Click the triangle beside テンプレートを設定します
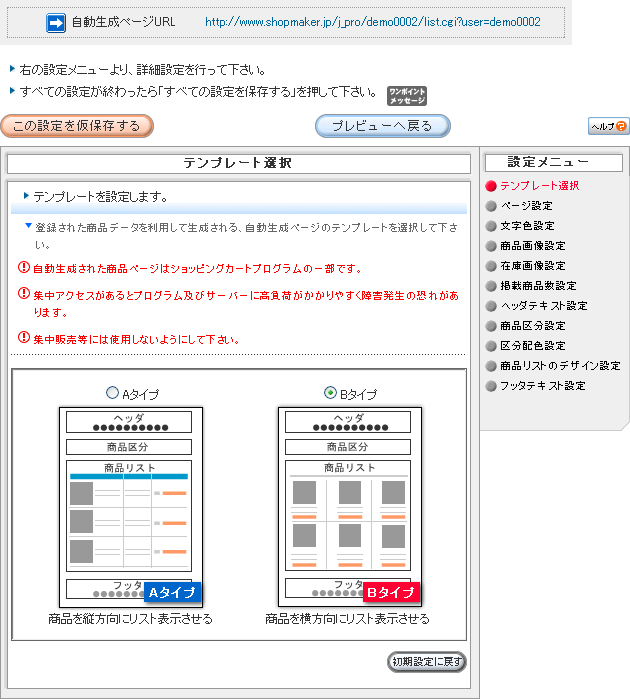630x699 pixels. coord(26,196)
